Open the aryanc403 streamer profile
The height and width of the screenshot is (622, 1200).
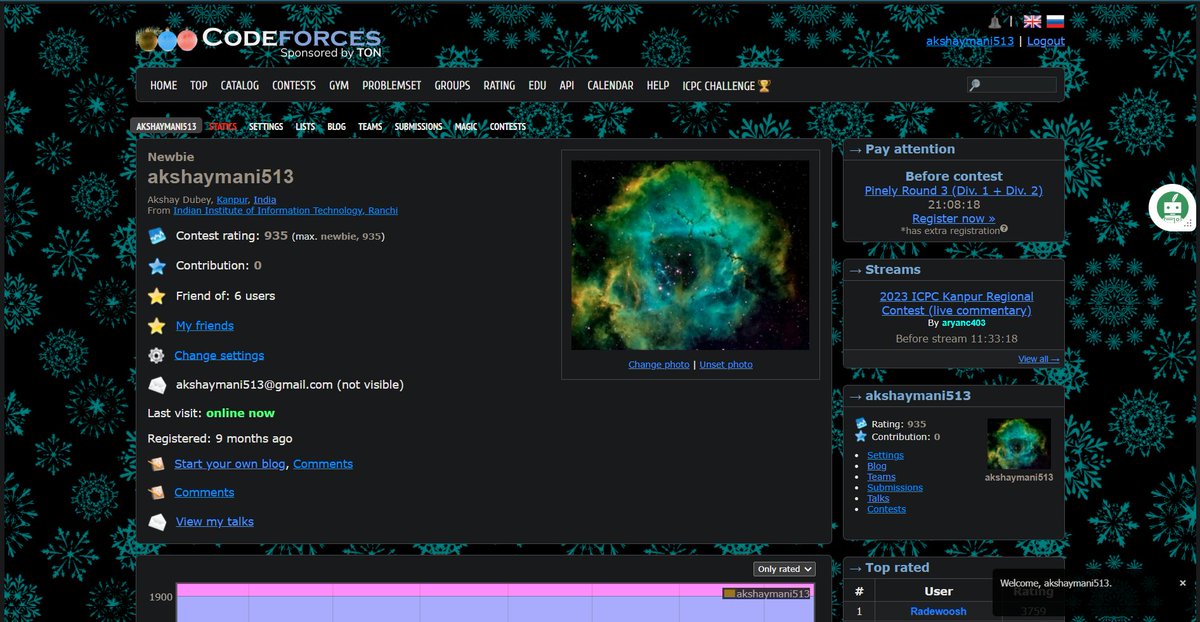coord(964,323)
